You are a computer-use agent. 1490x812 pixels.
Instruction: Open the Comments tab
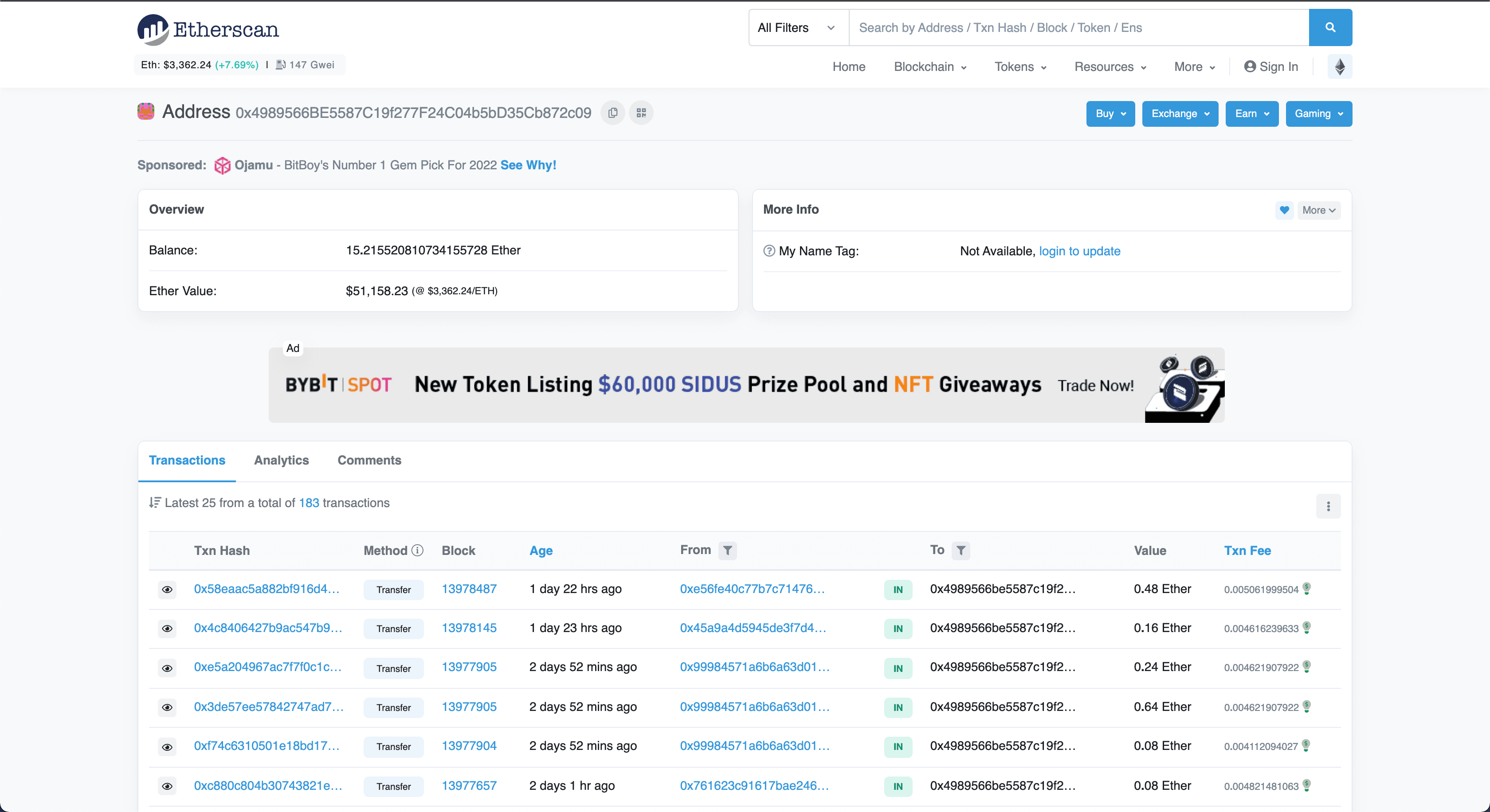pyautogui.click(x=369, y=461)
